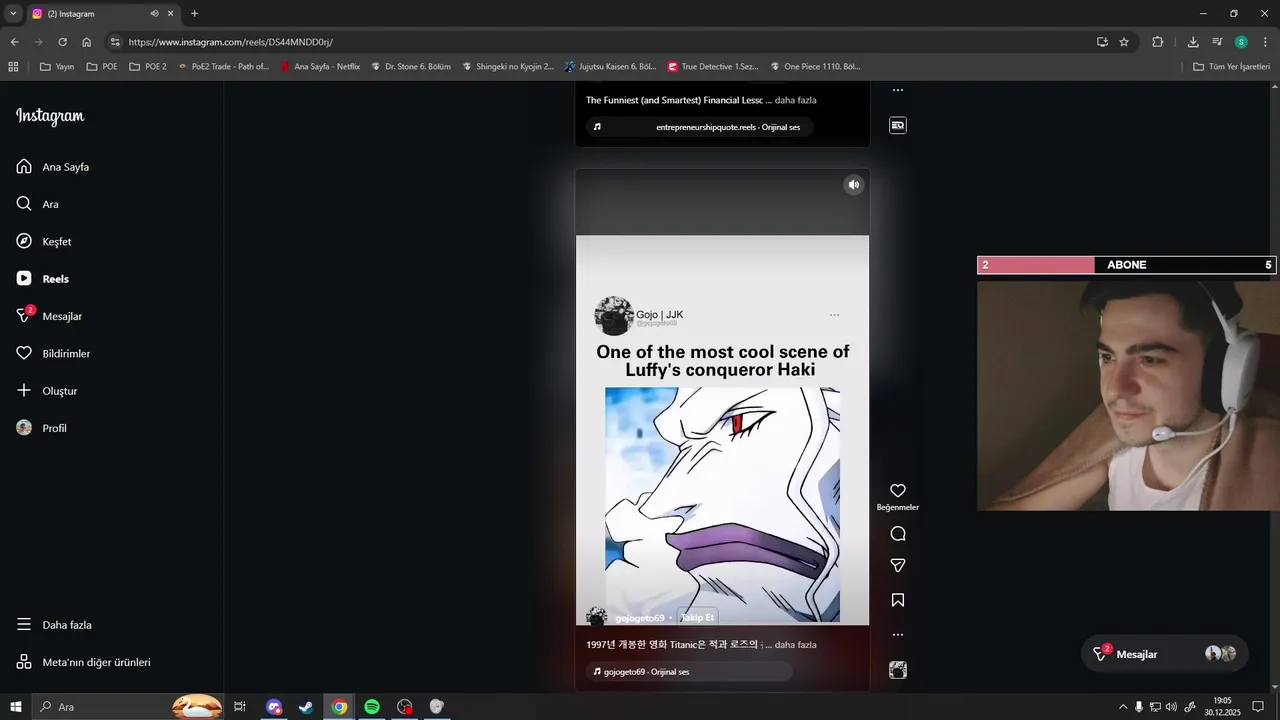Open the gojogeto69 username link
The image size is (1280, 720).
640,618
